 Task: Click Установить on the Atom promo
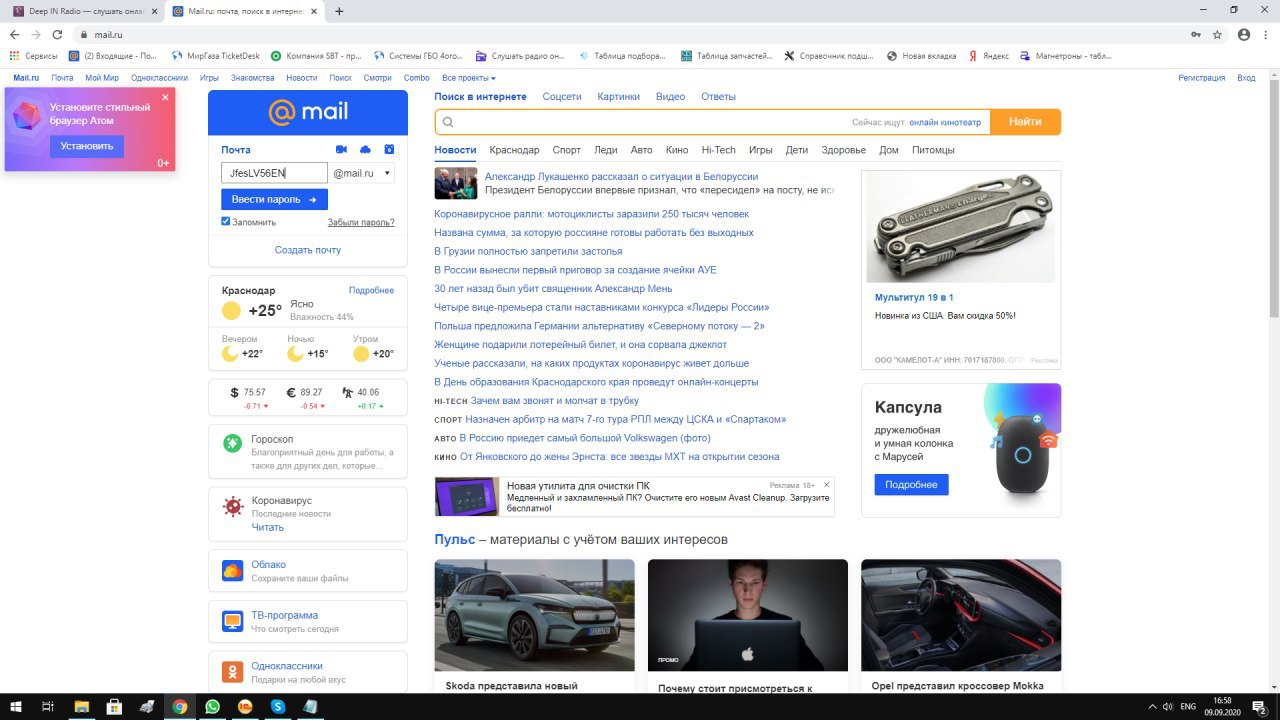(x=87, y=146)
